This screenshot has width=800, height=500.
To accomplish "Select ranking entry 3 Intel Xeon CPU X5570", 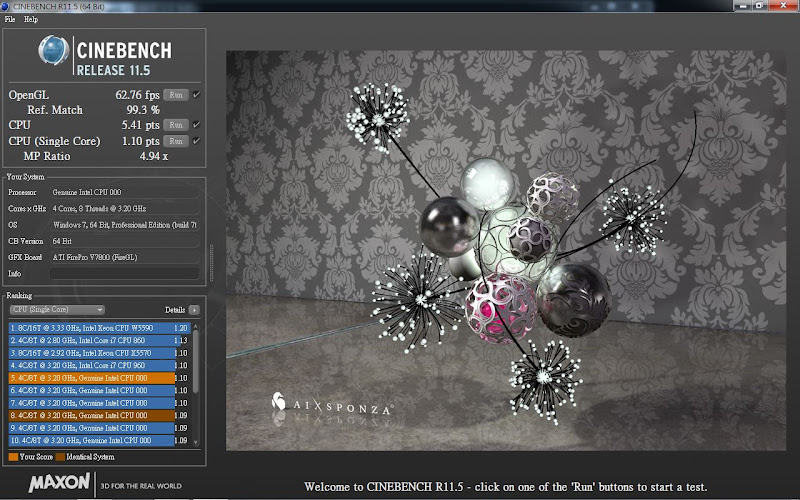I will coord(99,353).
